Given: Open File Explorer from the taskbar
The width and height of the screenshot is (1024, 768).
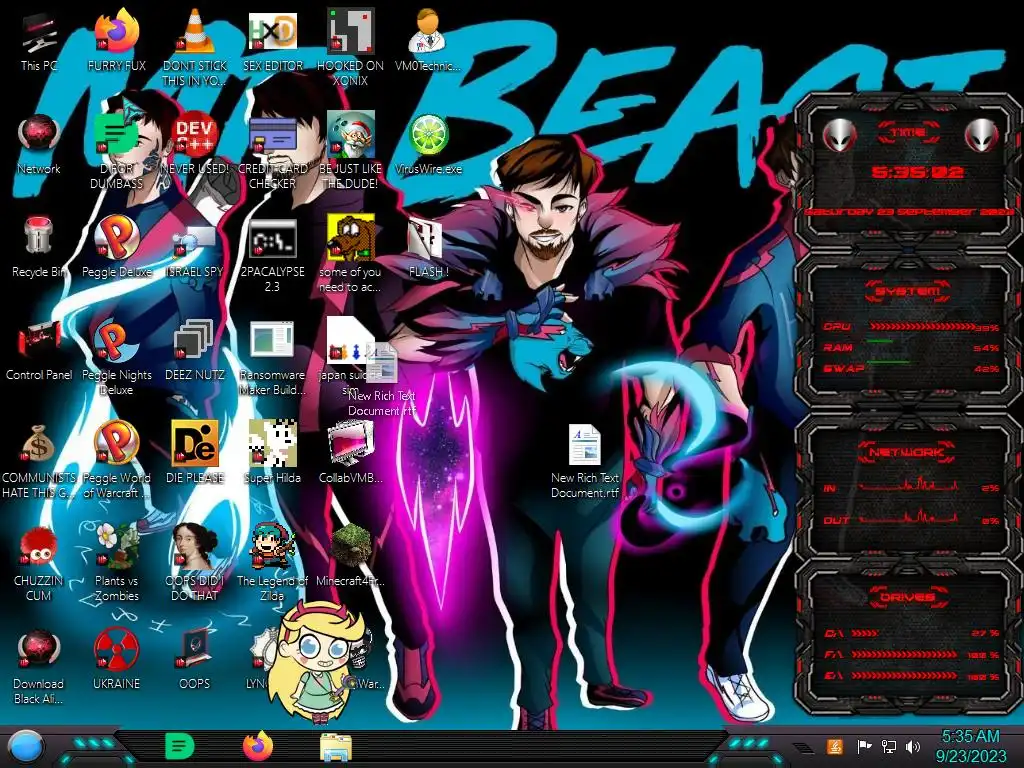Looking at the screenshot, I should click(336, 747).
